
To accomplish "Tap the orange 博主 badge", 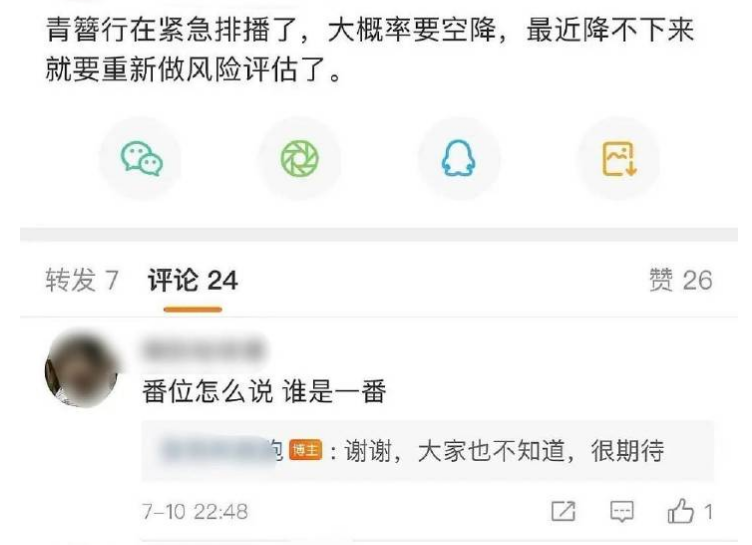I will (x=306, y=450).
